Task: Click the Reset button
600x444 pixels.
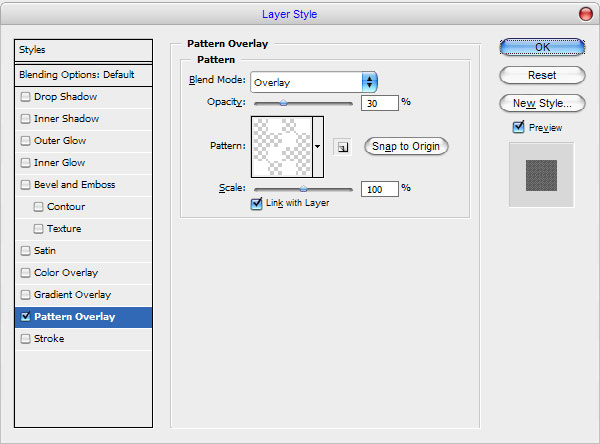Action: 542,75
